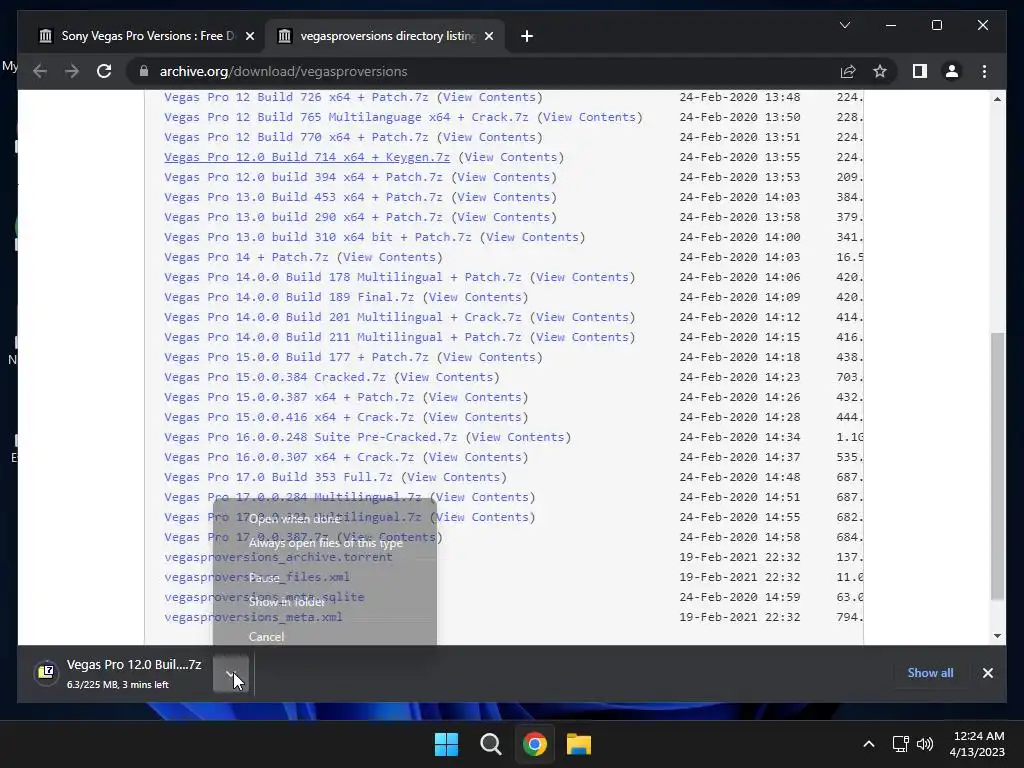Click the scrollbar up arrow

pos(997,99)
